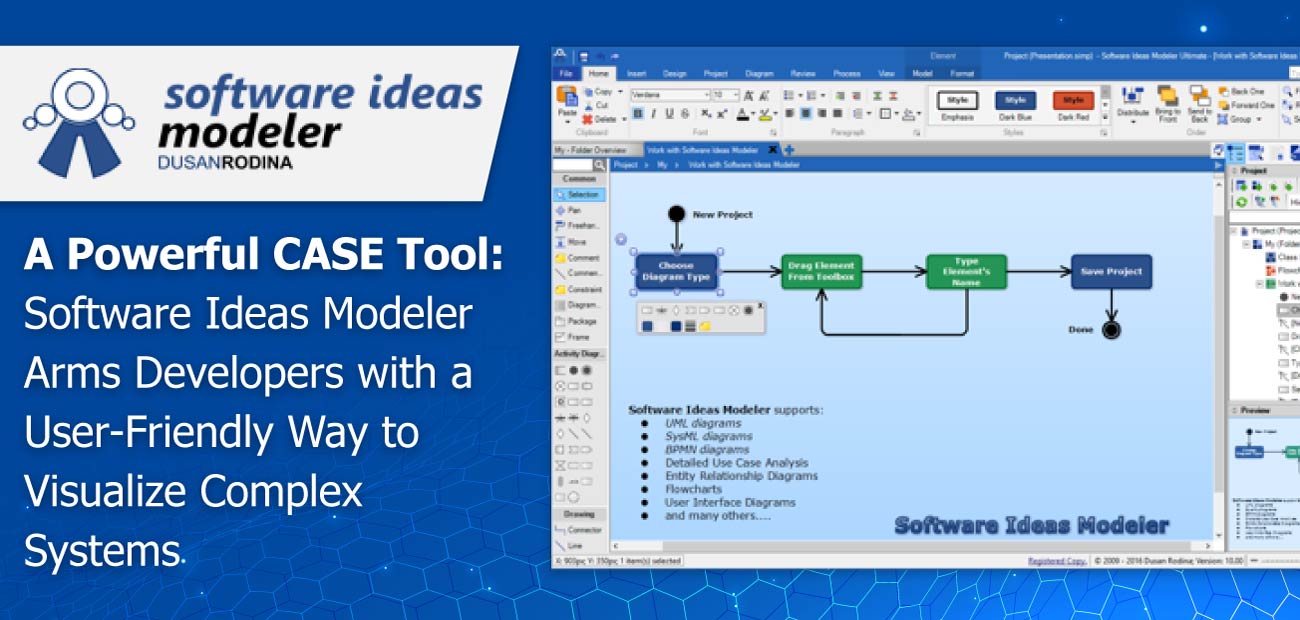Apply the Dark Blue style

coord(1017,101)
